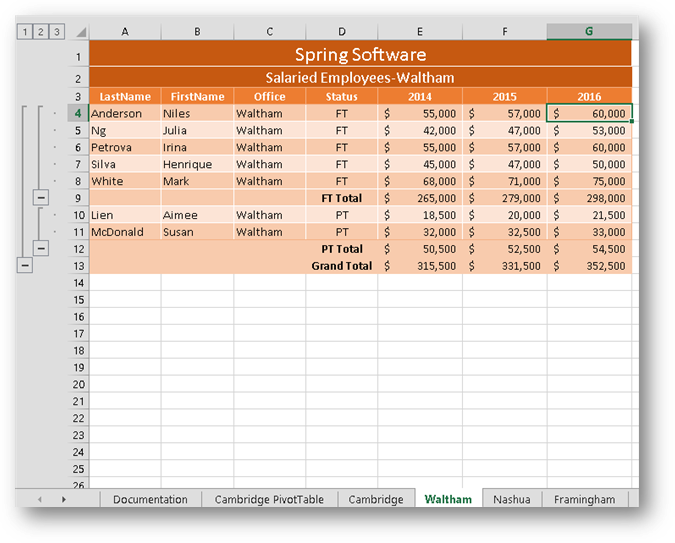This screenshot has height=543, width=675.
Task: Click the 54,500 PT total cell
Action: click(589, 249)
